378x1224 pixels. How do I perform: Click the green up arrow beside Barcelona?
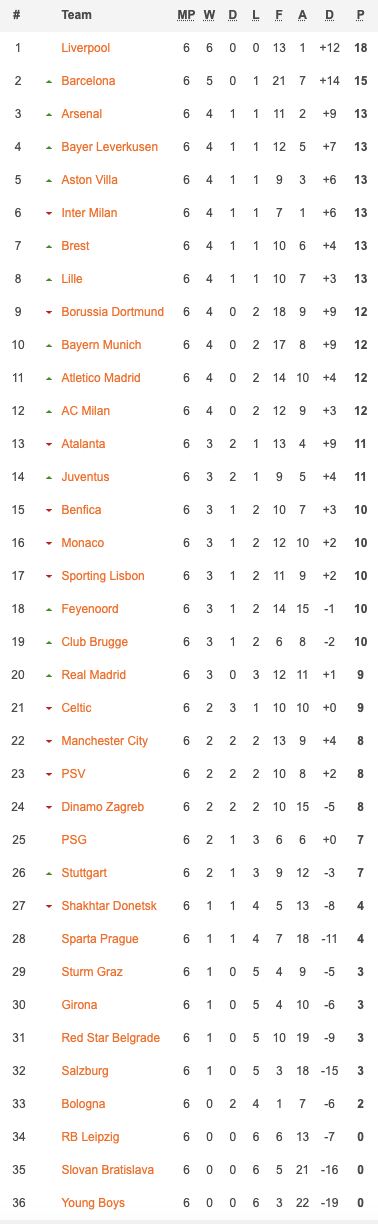pyautogui.click(x=49, y=81)
